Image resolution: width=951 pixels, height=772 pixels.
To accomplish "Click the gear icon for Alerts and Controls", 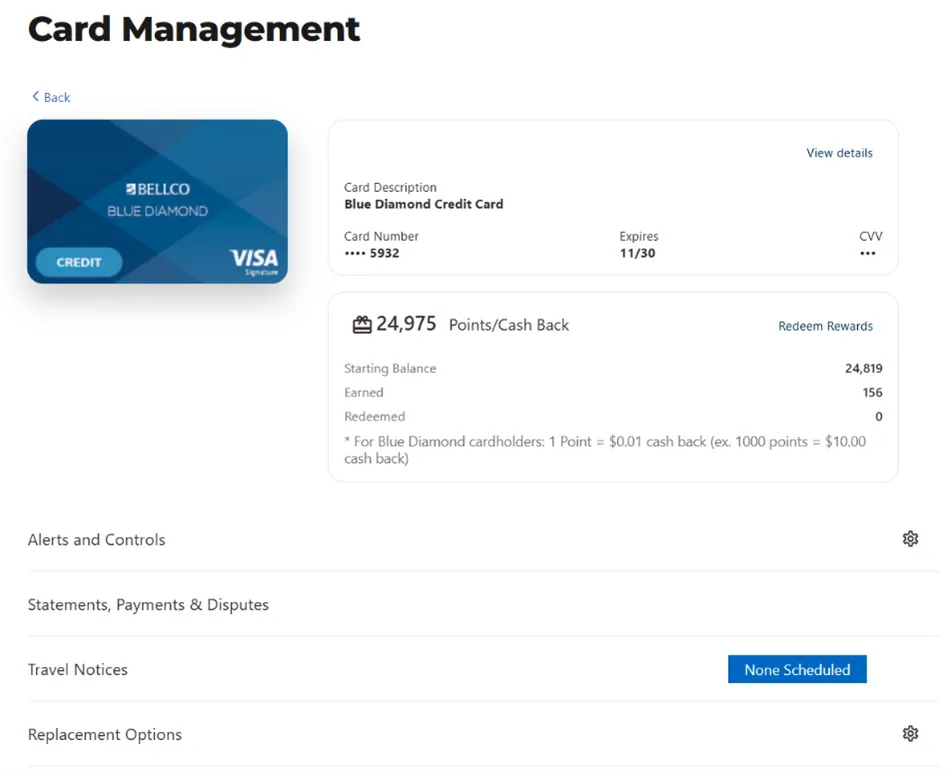I will [909, 539].
